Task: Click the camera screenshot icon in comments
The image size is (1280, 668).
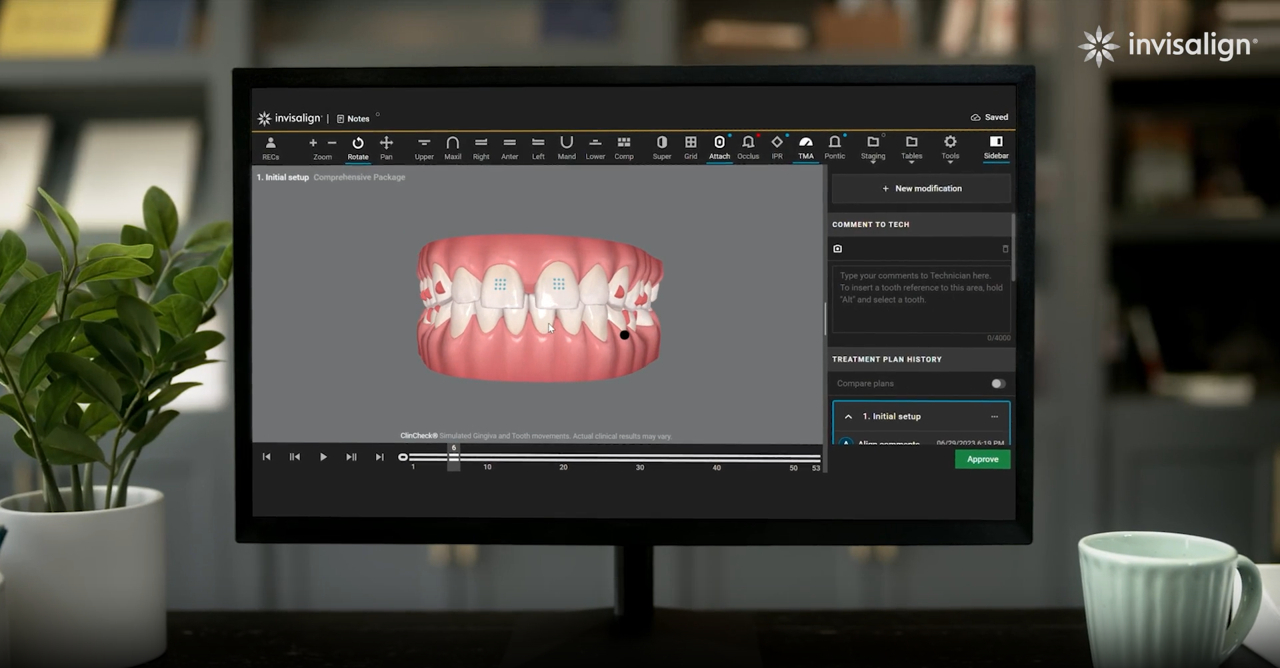Action: point(838,249)
